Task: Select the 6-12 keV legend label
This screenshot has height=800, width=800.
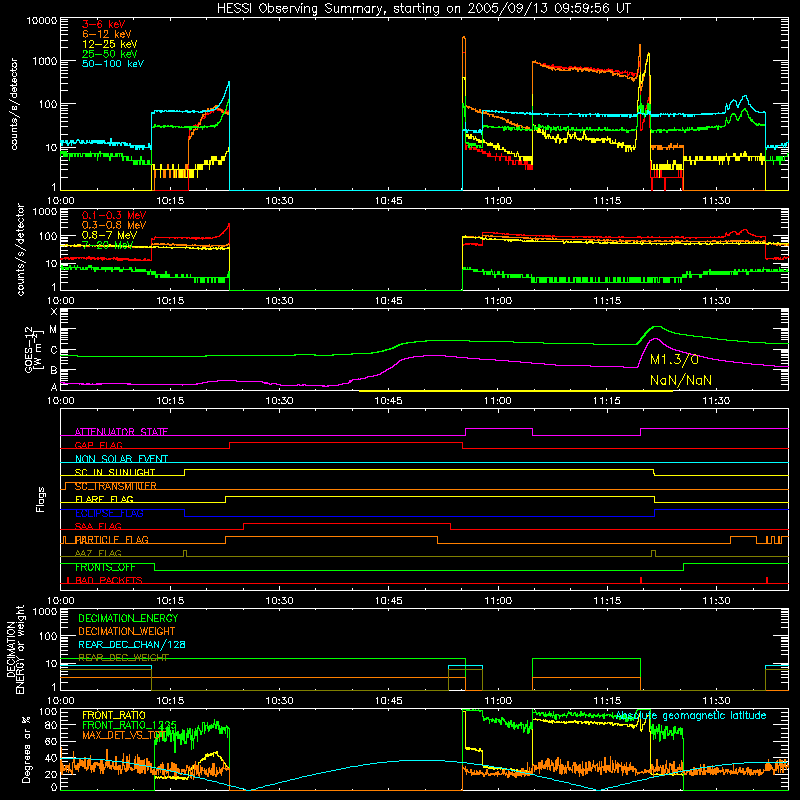Action: click(107, 34)
